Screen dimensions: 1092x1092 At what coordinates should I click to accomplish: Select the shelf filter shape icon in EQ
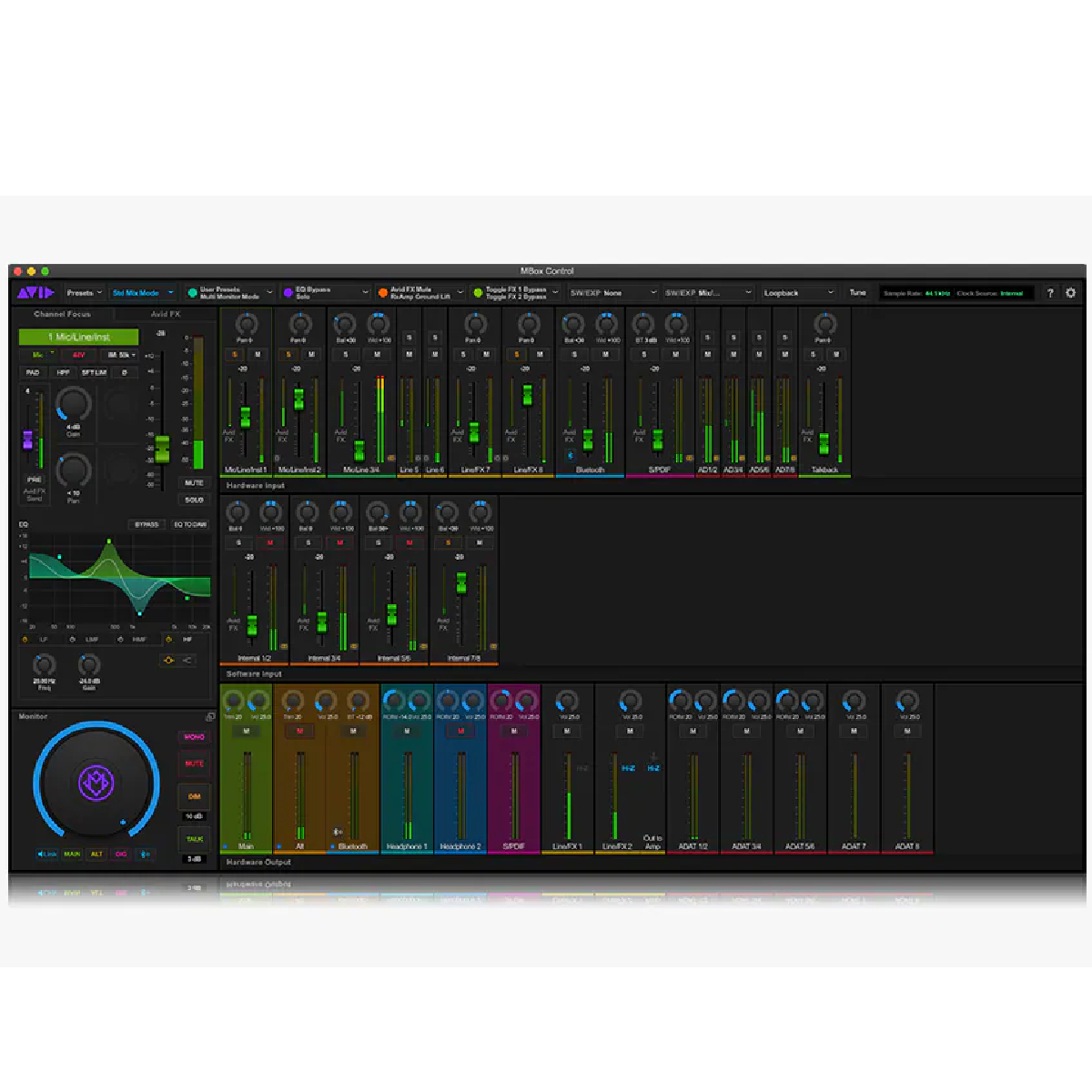(187, 660)
